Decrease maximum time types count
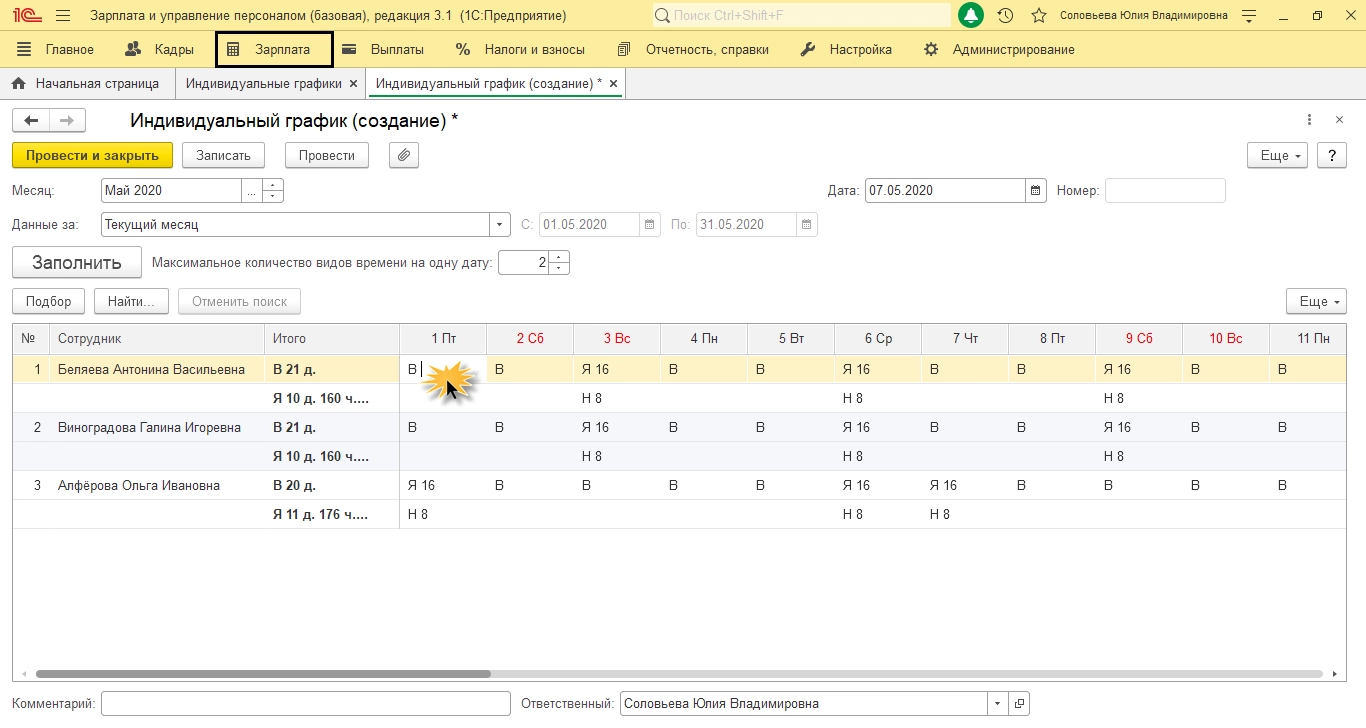Image resolution: width=1366 pixels, height=728 pixels. [560, 269]
